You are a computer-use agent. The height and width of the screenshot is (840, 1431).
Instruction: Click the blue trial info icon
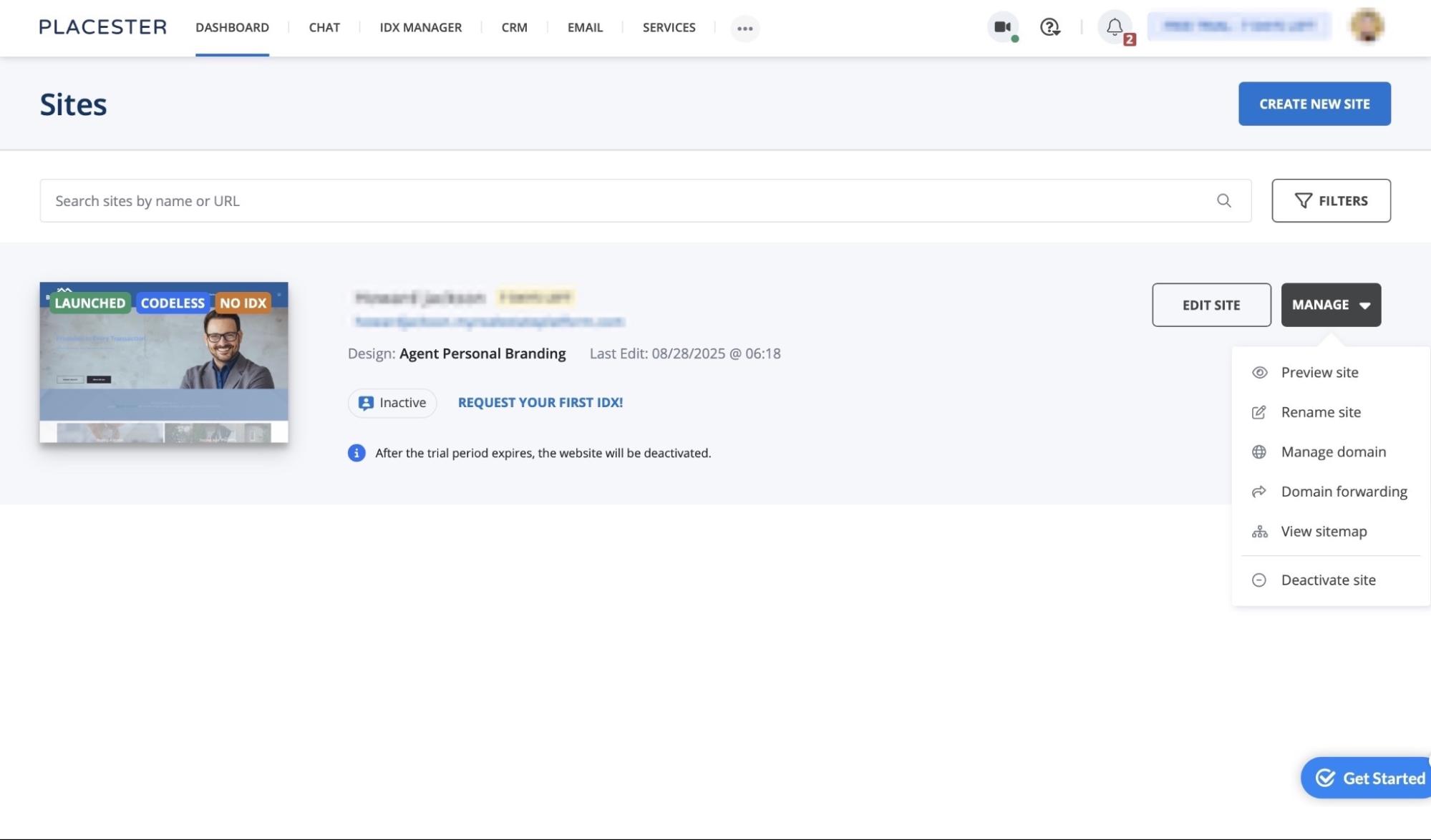[356, 453]
